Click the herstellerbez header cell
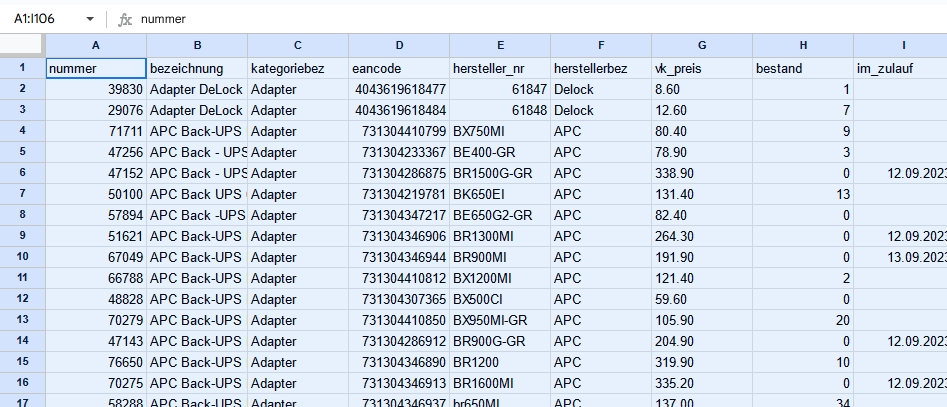Viewport: 947px width, 407px height. point(601,68)
